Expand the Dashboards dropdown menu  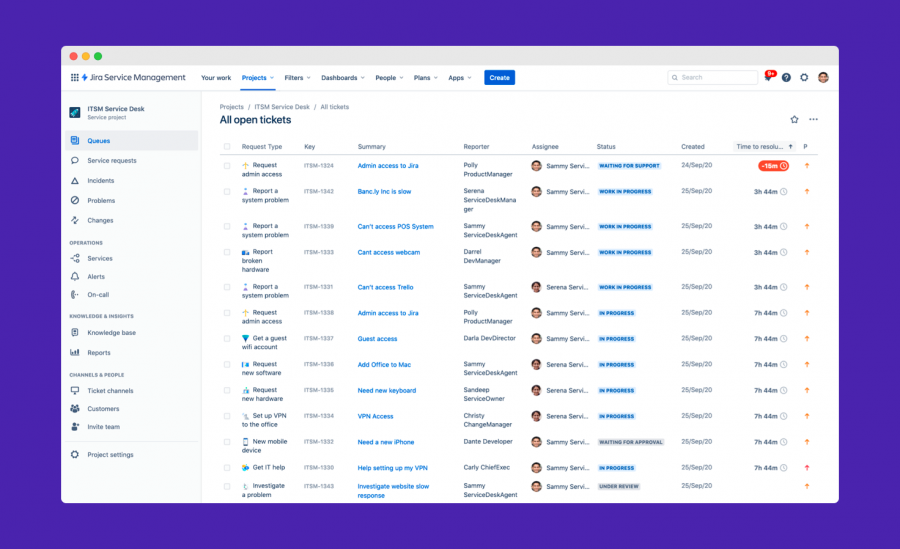[x=343, y=78]
